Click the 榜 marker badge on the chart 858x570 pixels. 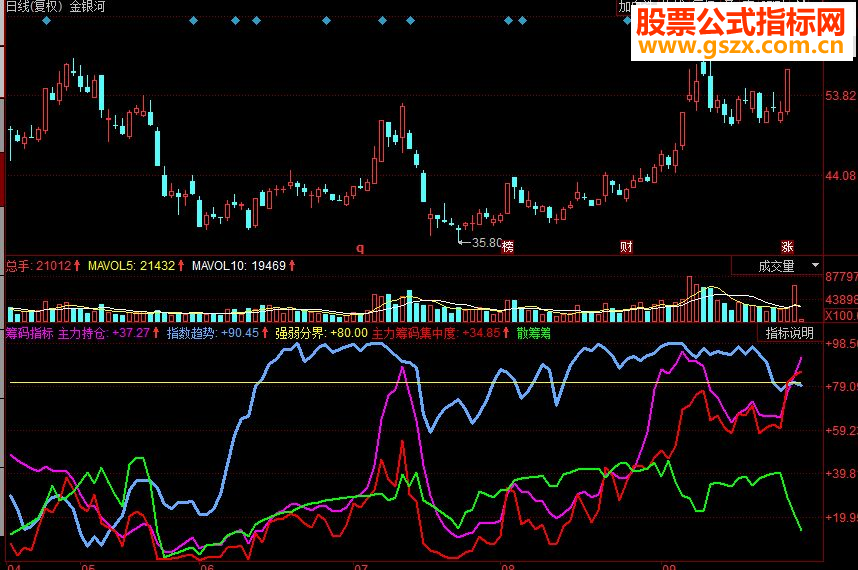(508, 247)
